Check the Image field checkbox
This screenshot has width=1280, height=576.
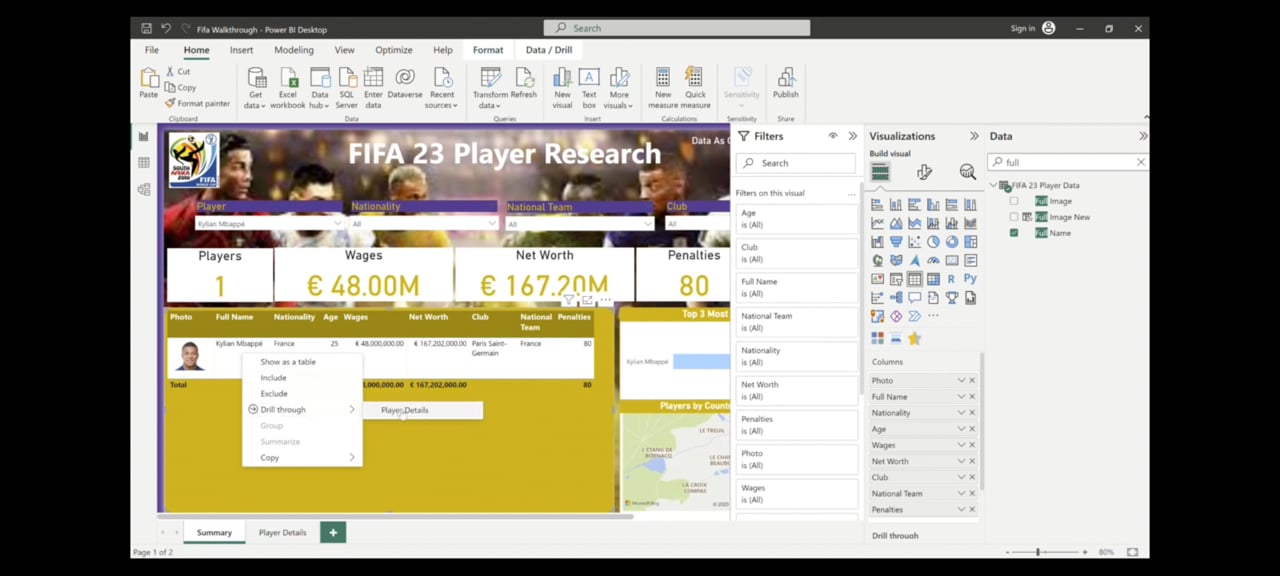[1014, 201]
